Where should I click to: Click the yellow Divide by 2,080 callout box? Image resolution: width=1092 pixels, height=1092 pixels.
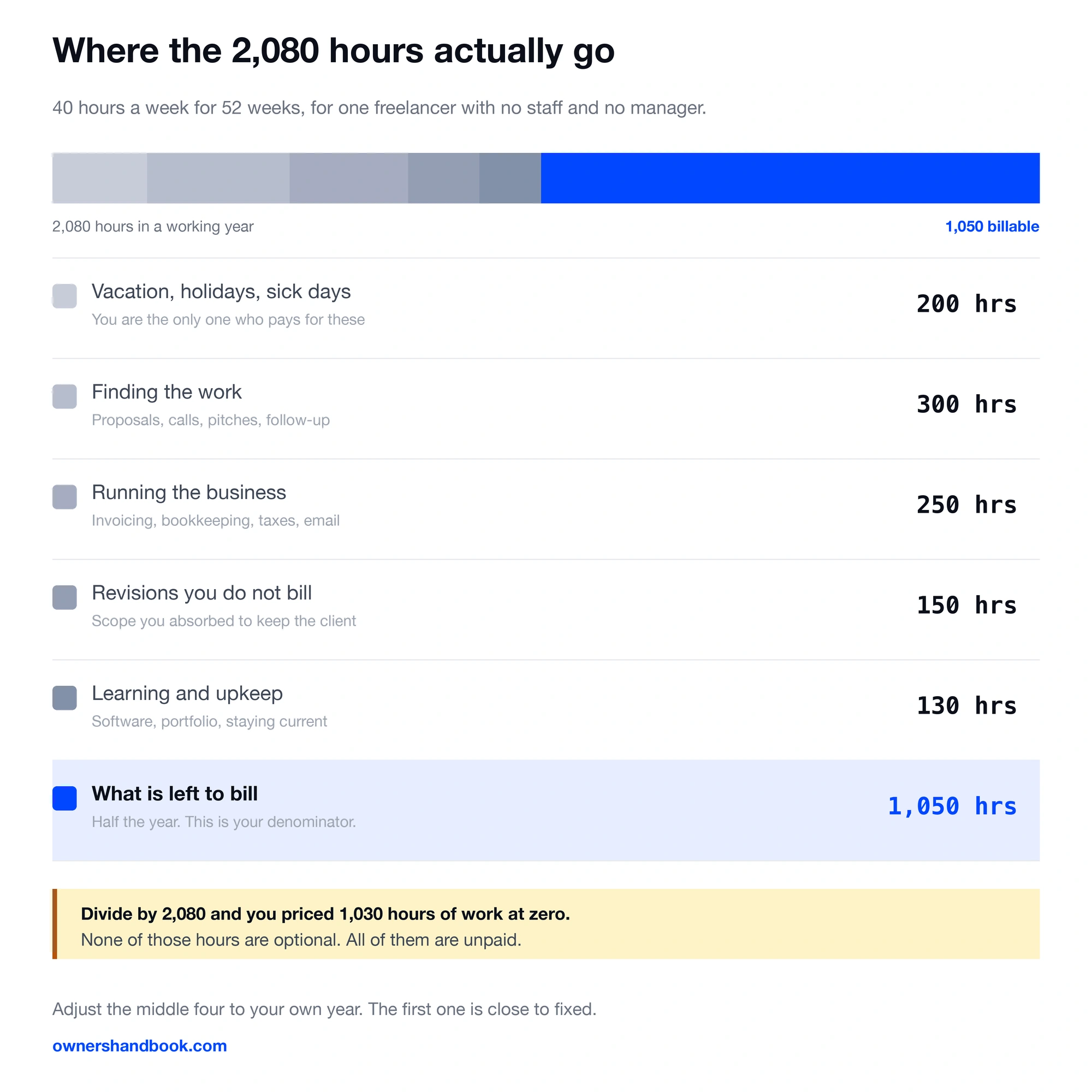546,924
